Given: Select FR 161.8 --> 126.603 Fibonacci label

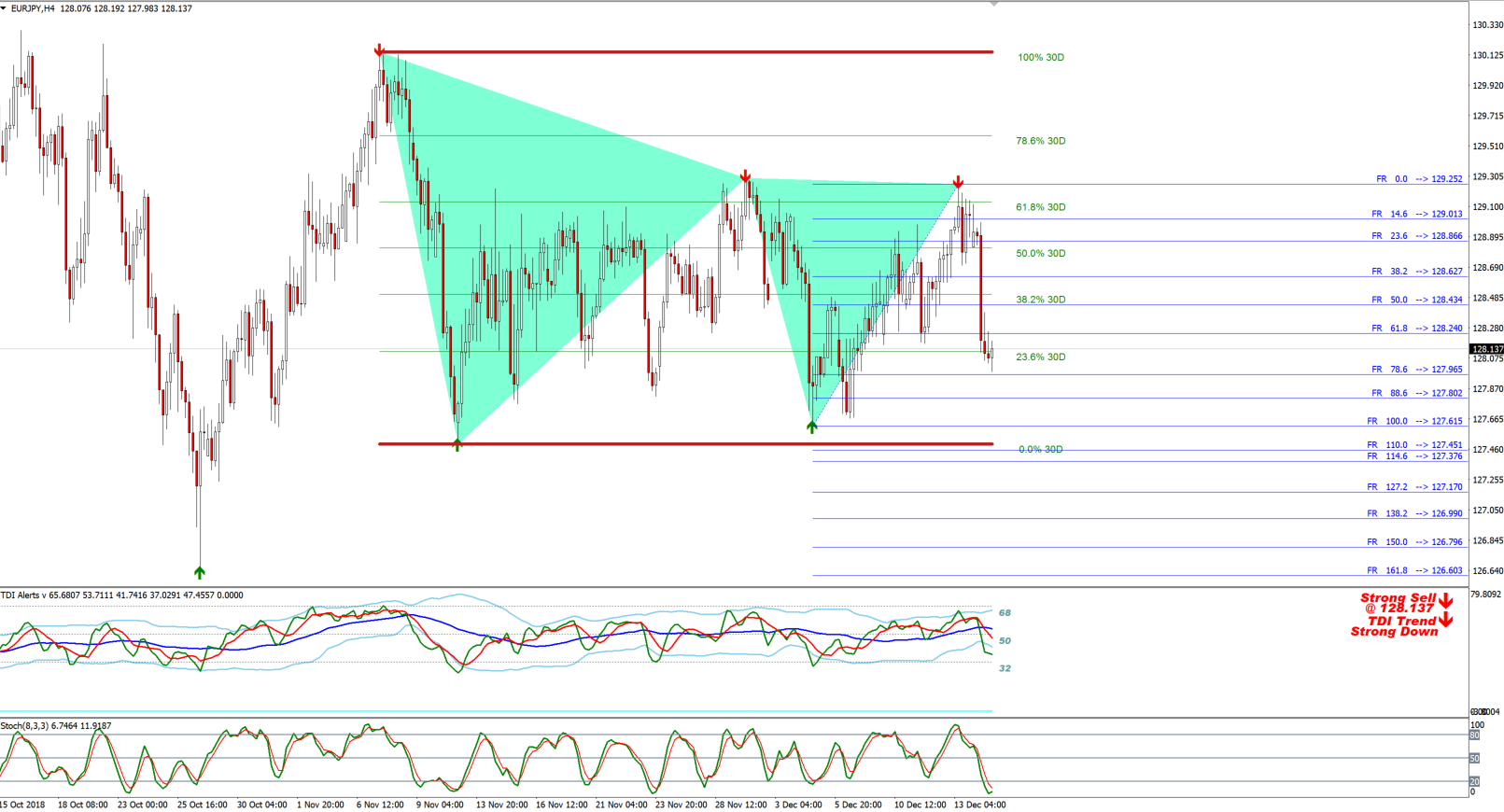Looking at the screenshot, I should pos(1415,570).
